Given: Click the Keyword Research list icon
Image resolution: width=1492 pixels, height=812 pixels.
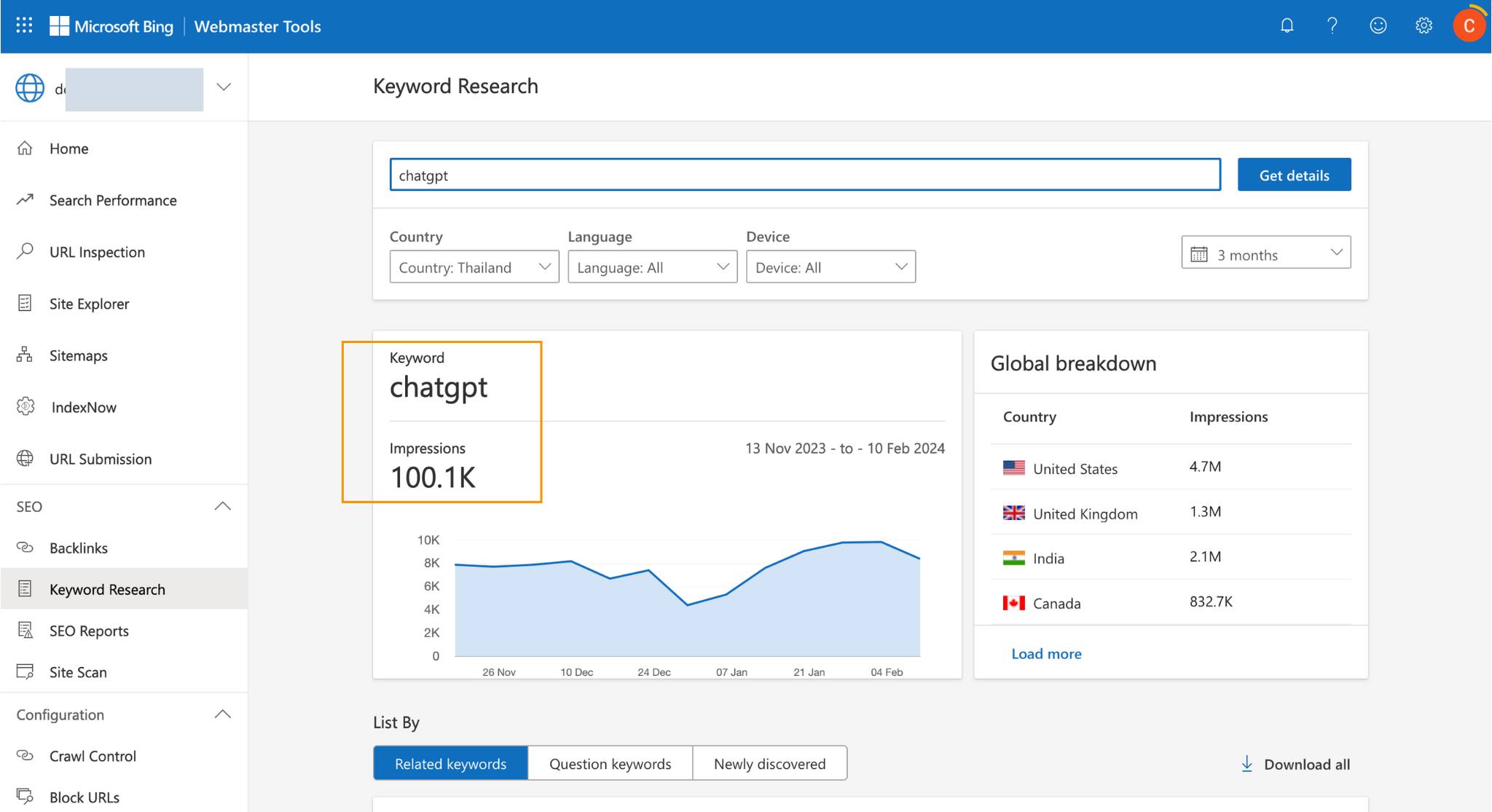Looking at the screenshot, I should pyautogui.click(x=25, y=588).
